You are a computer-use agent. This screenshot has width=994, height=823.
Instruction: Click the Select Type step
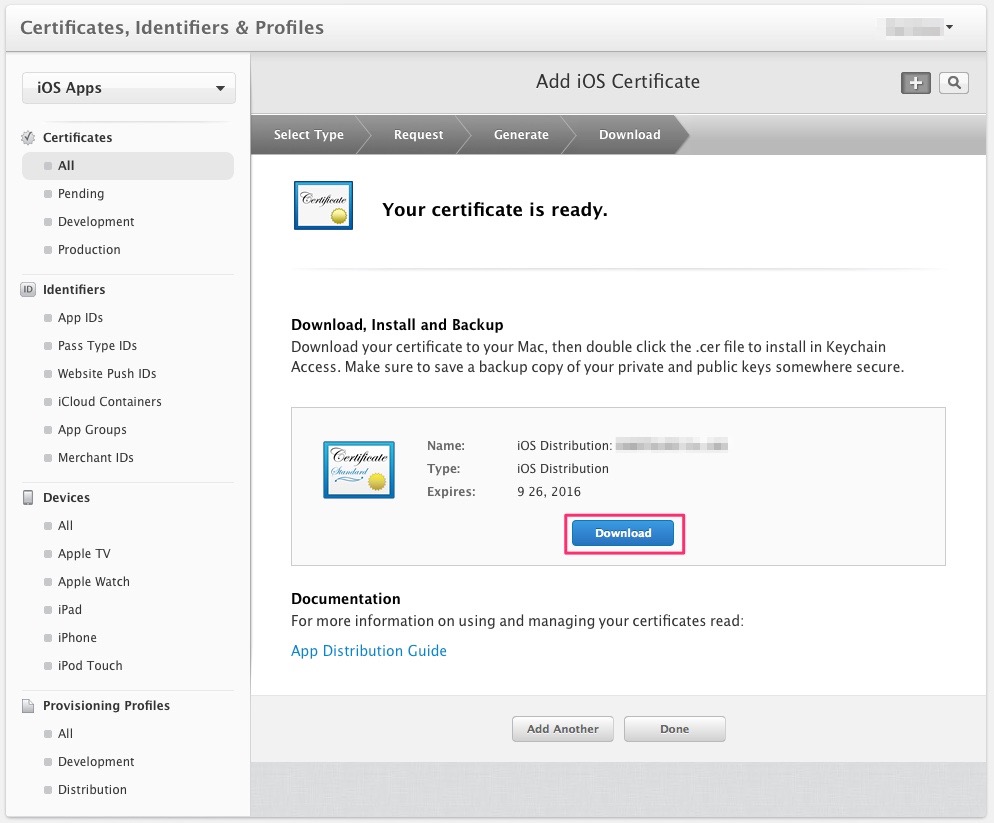tap(309, 134)
